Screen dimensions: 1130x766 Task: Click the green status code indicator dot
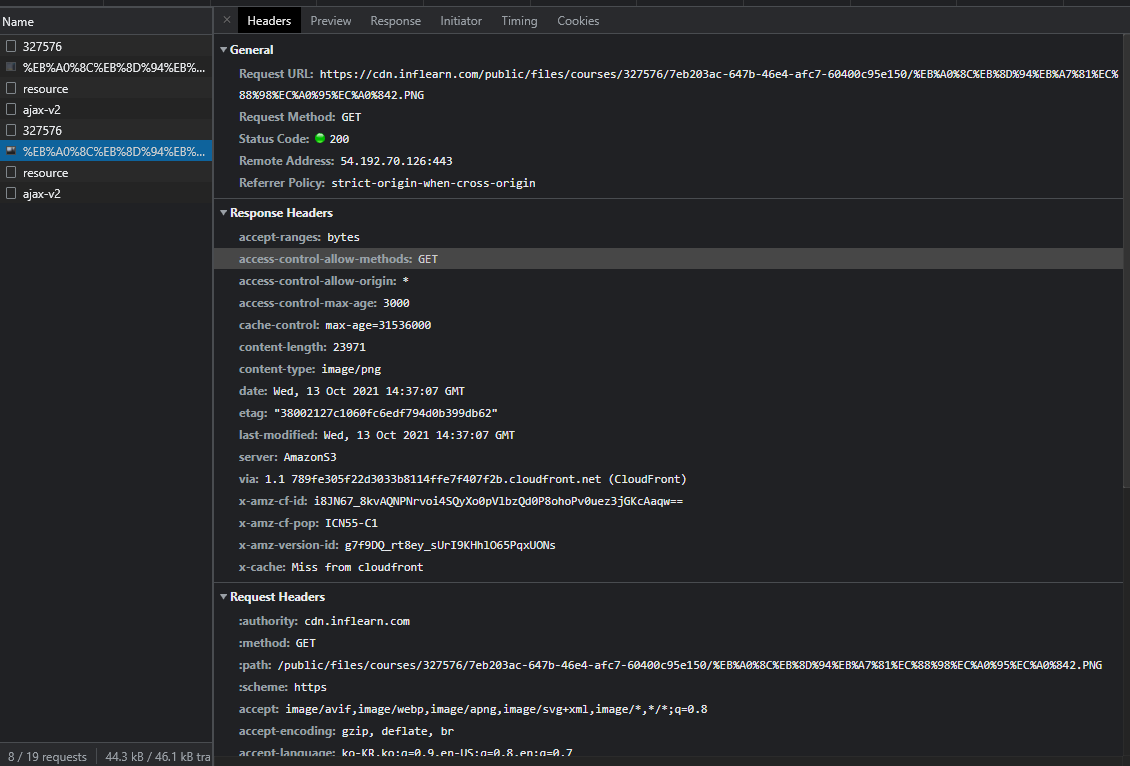[320, 139]
